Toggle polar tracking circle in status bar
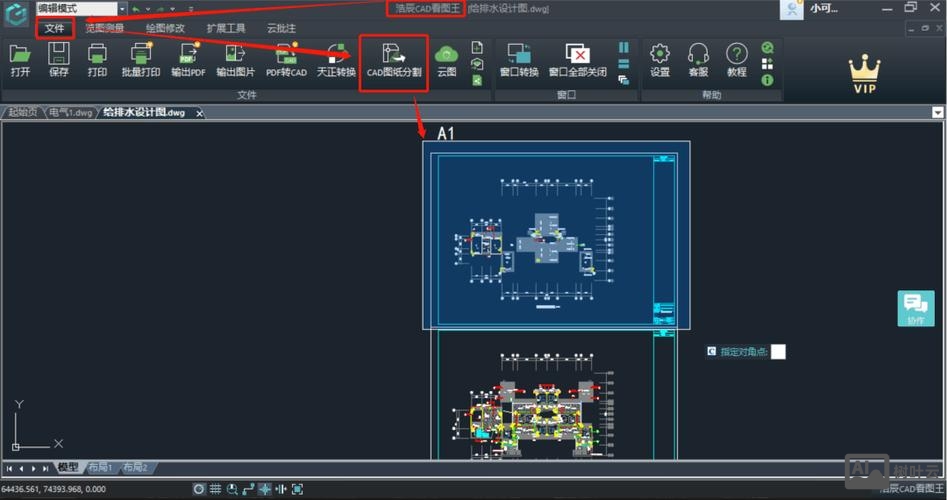Image resolution: width=947 pixels, height=500 pixels. click(x=199, y=489)
